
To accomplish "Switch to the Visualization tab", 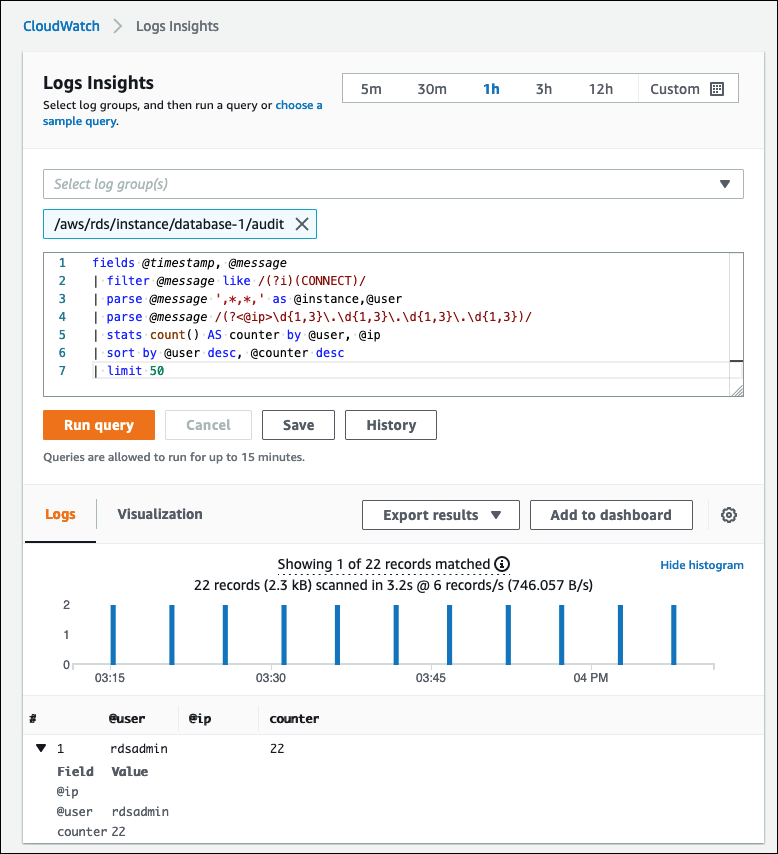I will (160, 514).
